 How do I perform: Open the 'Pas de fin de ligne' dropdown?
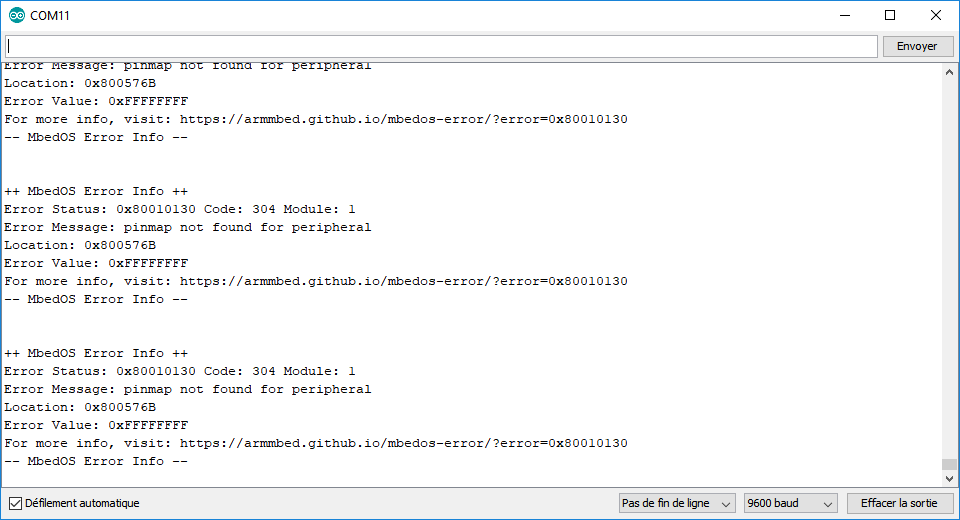[x=677, y=503]
